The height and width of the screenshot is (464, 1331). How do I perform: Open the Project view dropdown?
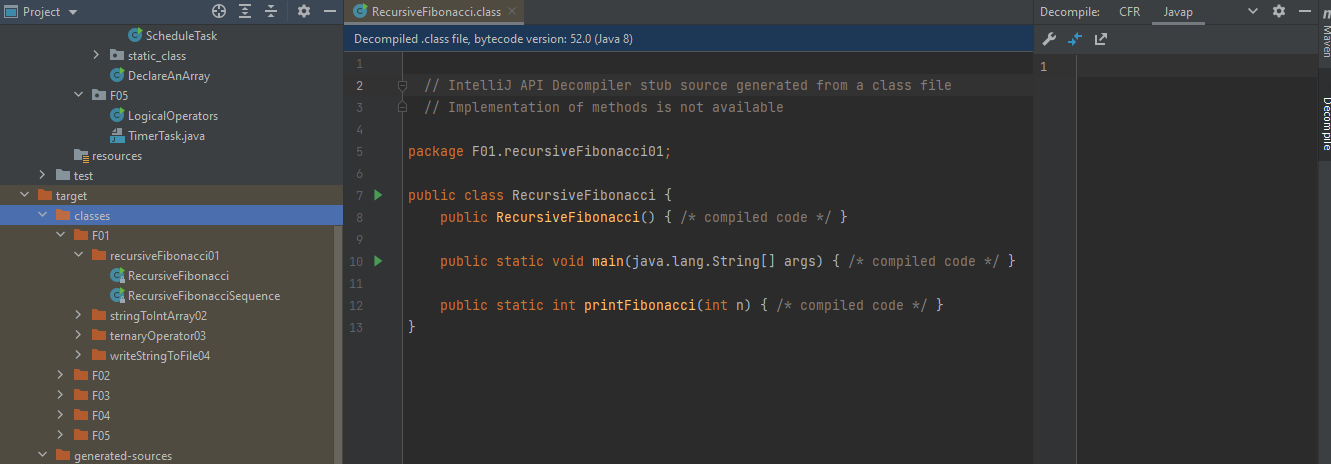click(75, 12)
